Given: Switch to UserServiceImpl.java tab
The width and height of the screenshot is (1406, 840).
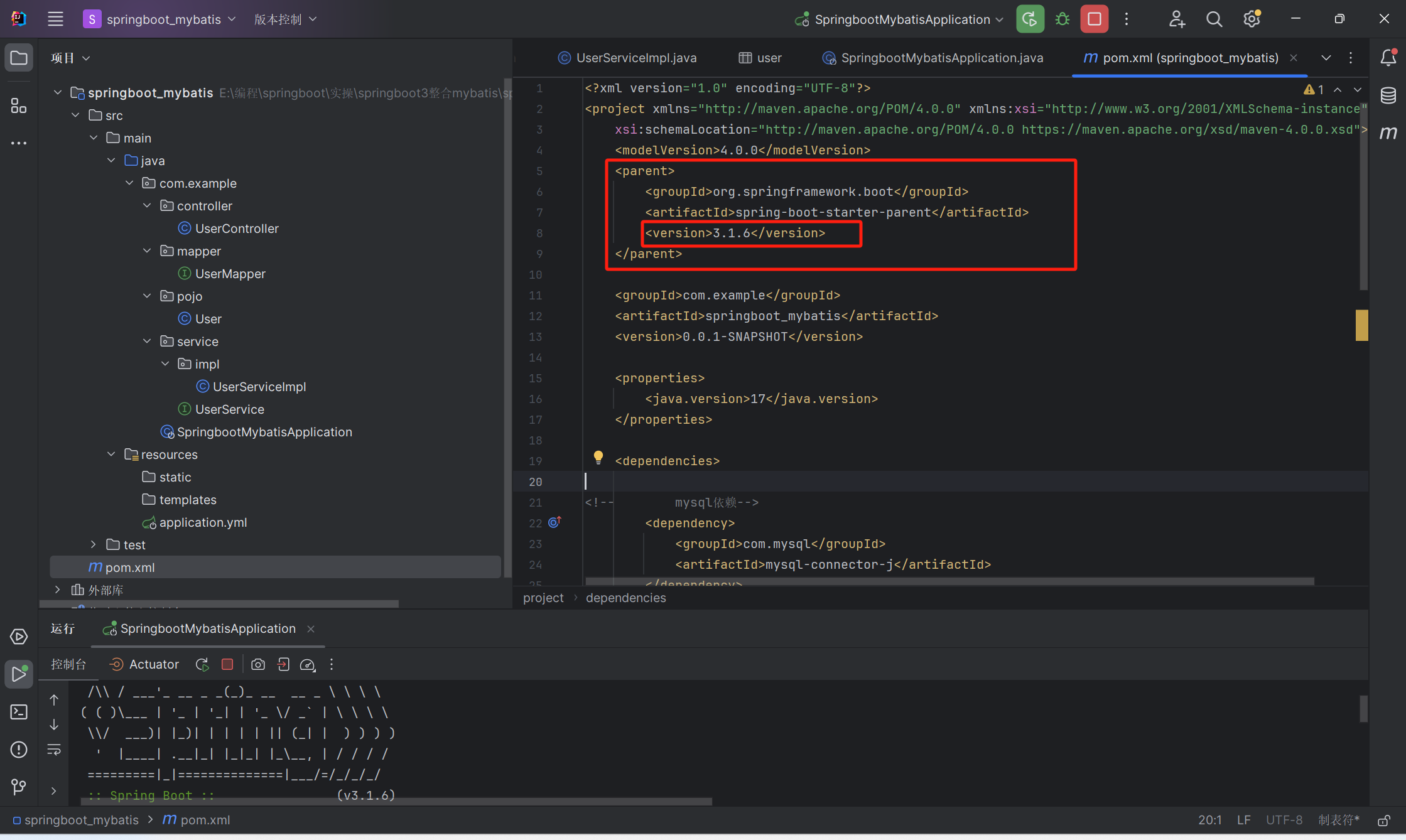Looking at the screenshot, I should coord(627,58).
